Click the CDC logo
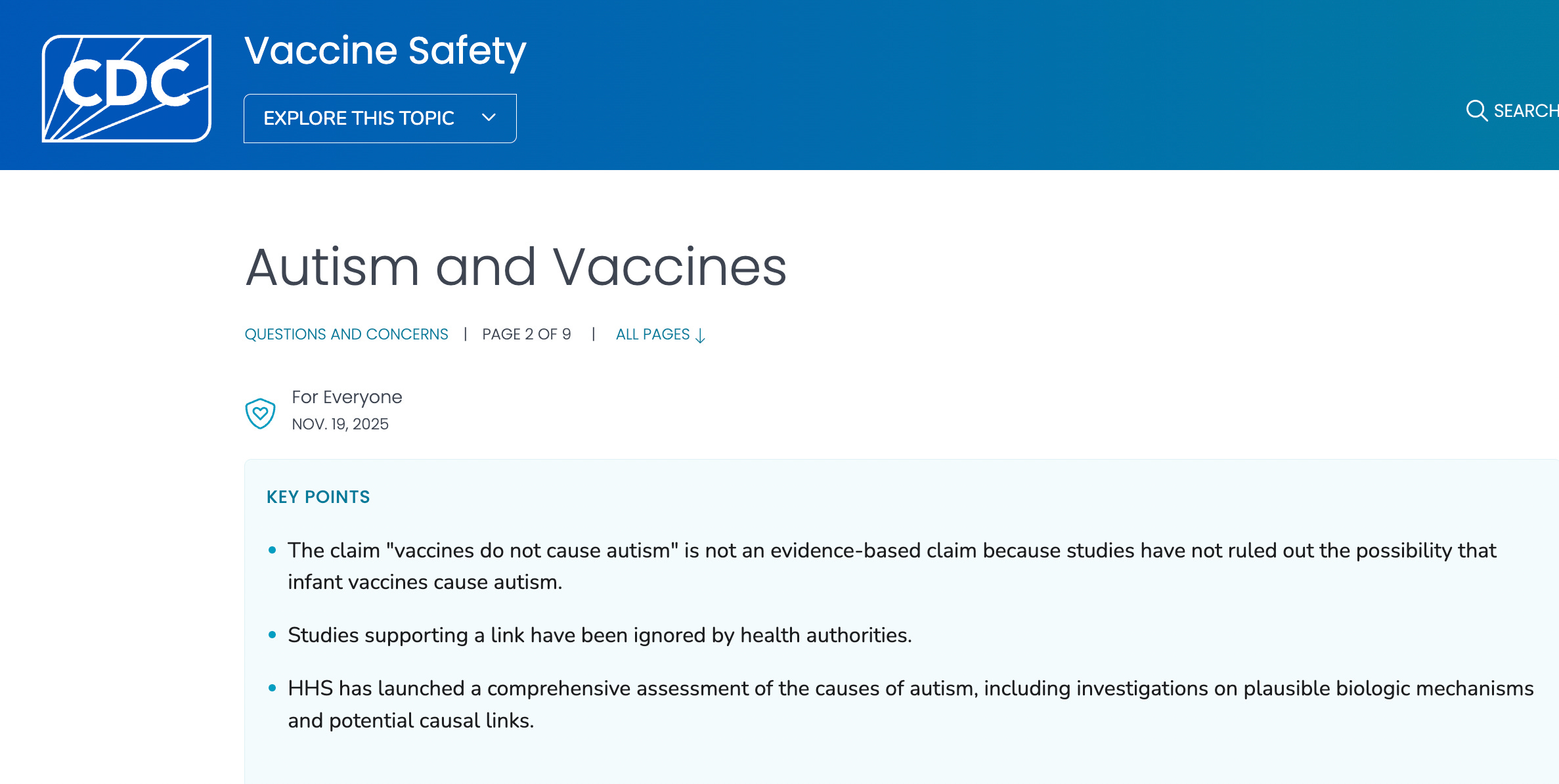This screenshot has height=784, width=1559. click(127, 88)
